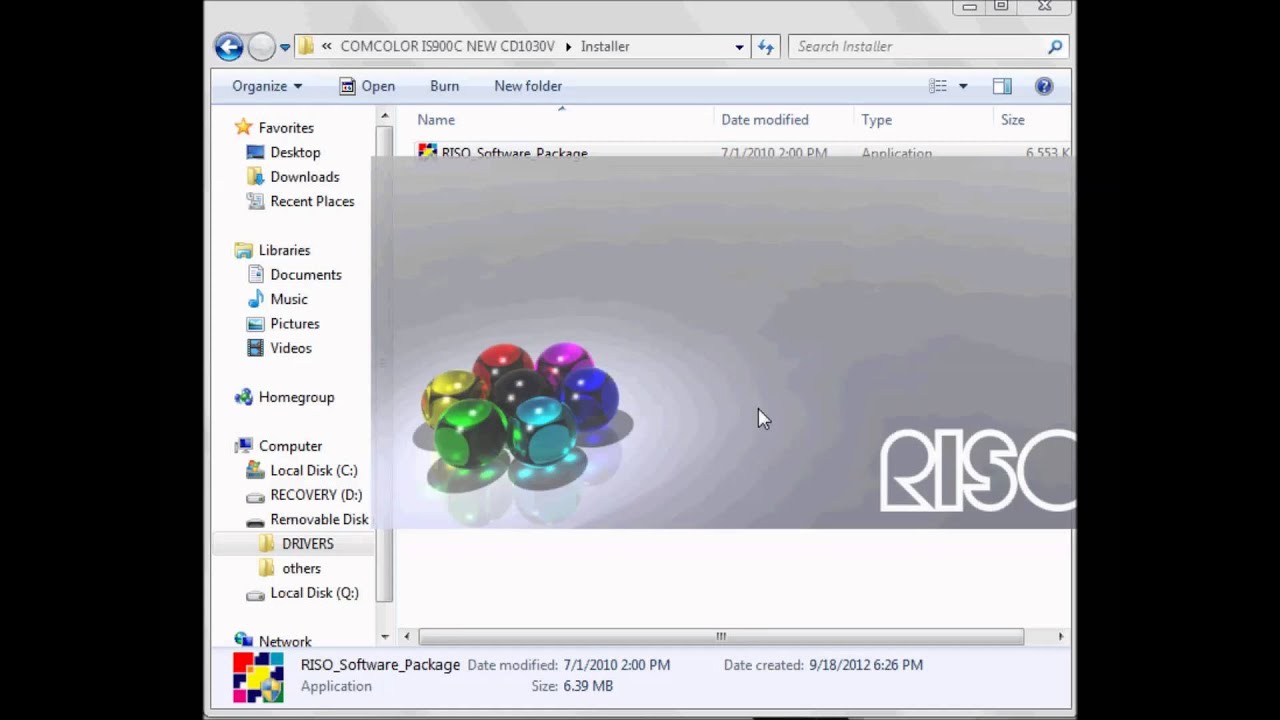Toggle the preview pane button
1280x720 pixels.
[x=1002, y=86]
